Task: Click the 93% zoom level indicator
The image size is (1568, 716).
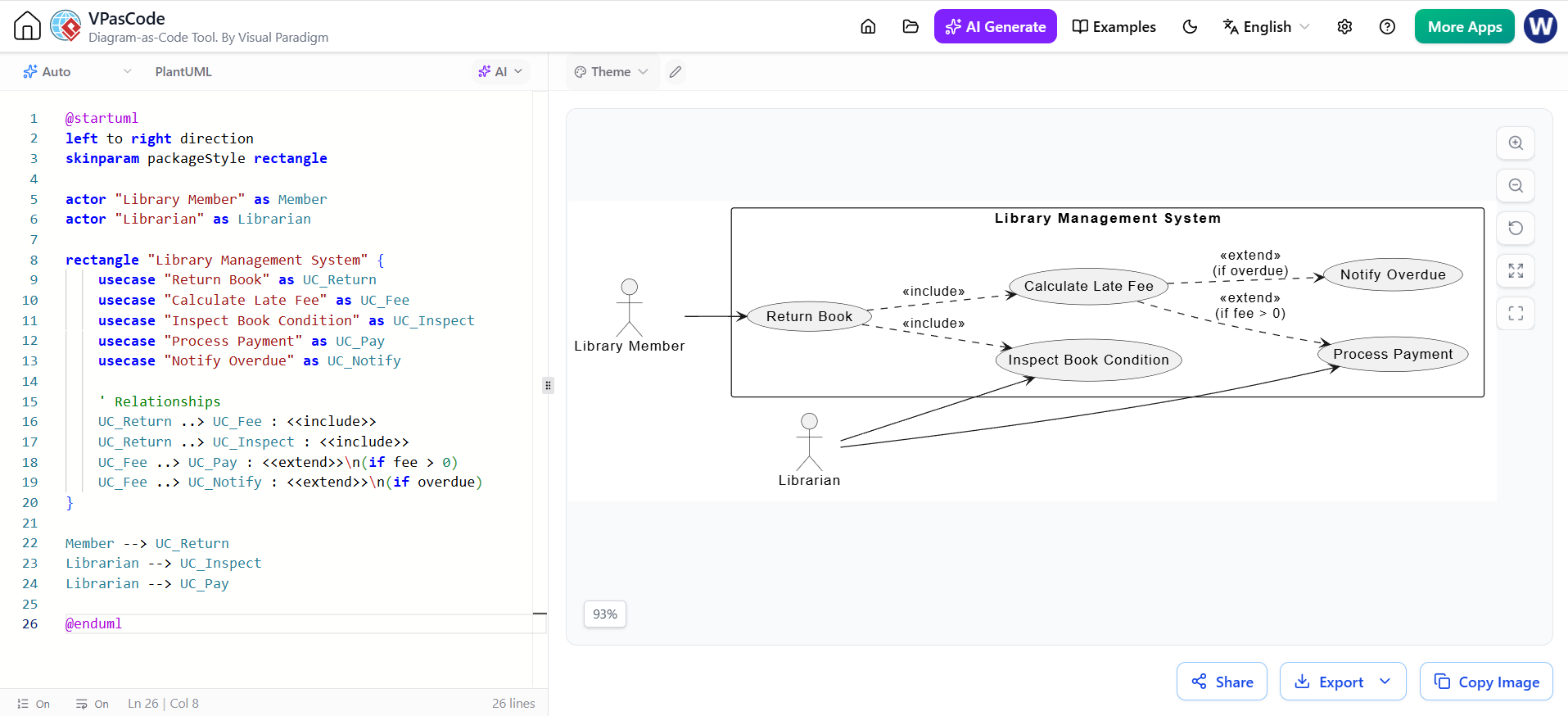Action: 605,614
